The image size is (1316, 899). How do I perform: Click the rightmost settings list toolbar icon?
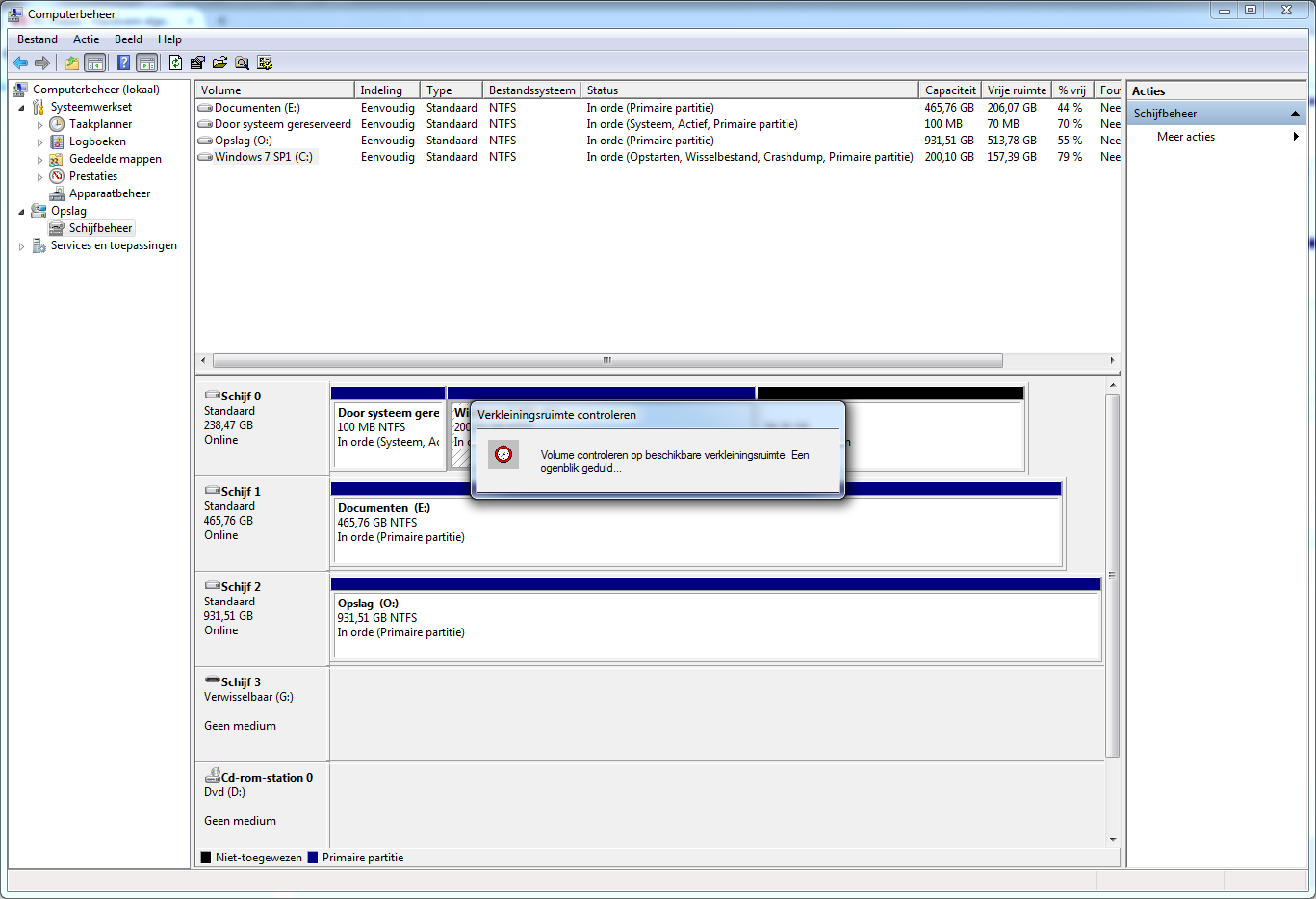[x=265, y=63]
